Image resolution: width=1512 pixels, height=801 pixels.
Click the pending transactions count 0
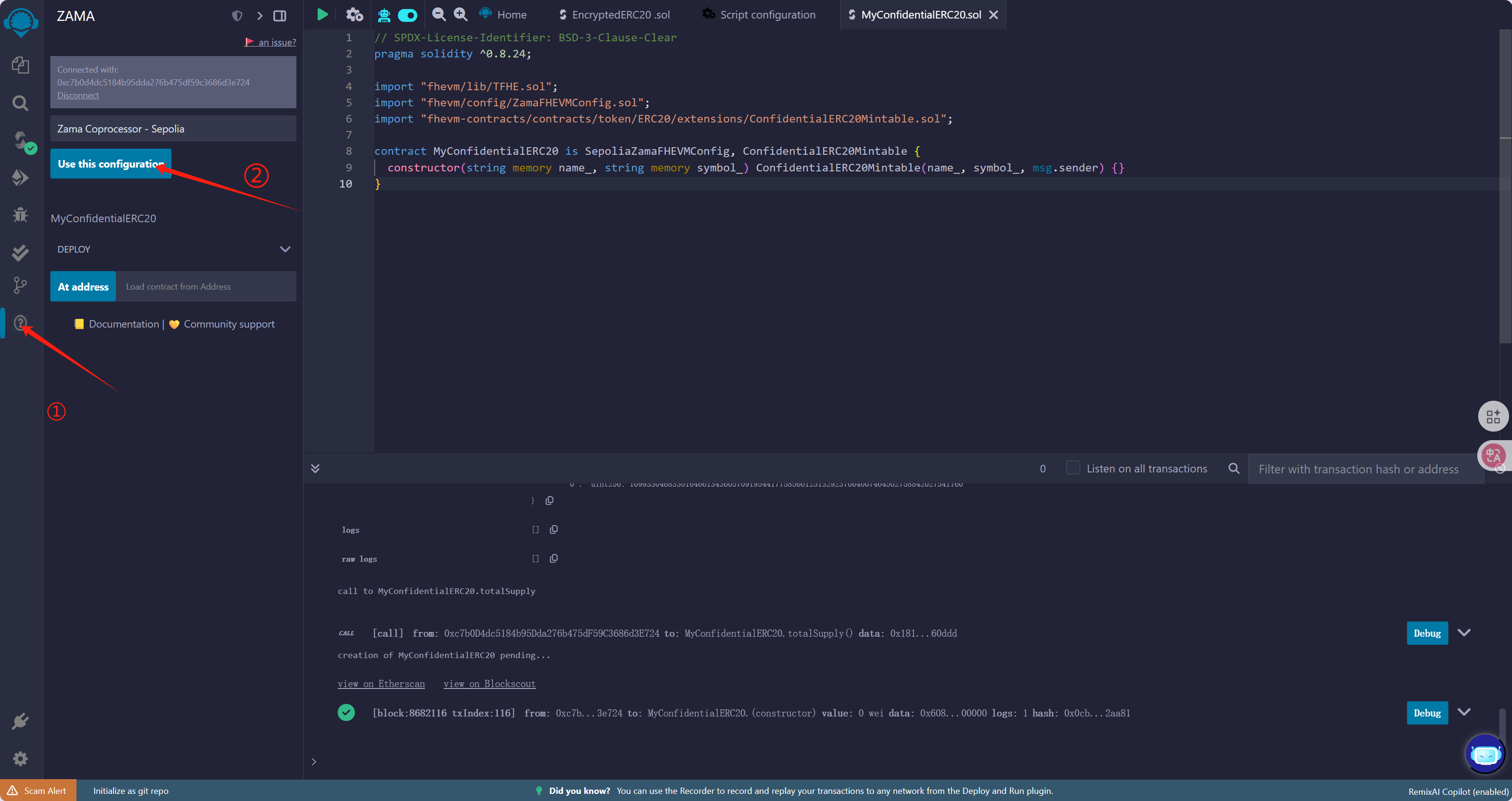pos(1042,468)
